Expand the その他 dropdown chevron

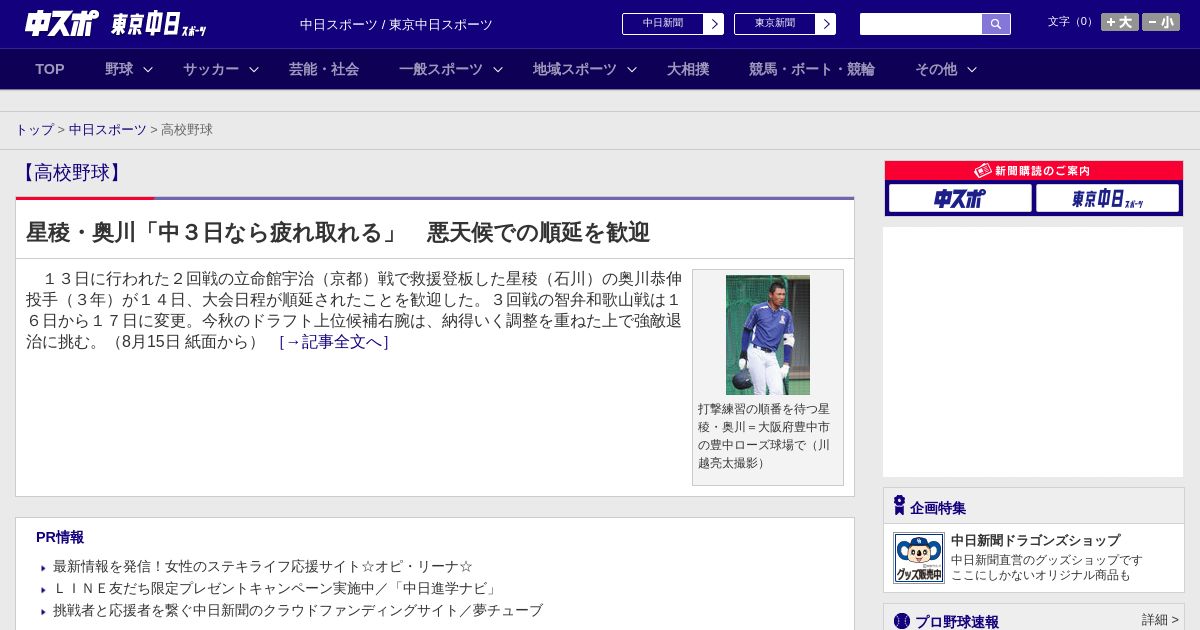pos(972,70)
